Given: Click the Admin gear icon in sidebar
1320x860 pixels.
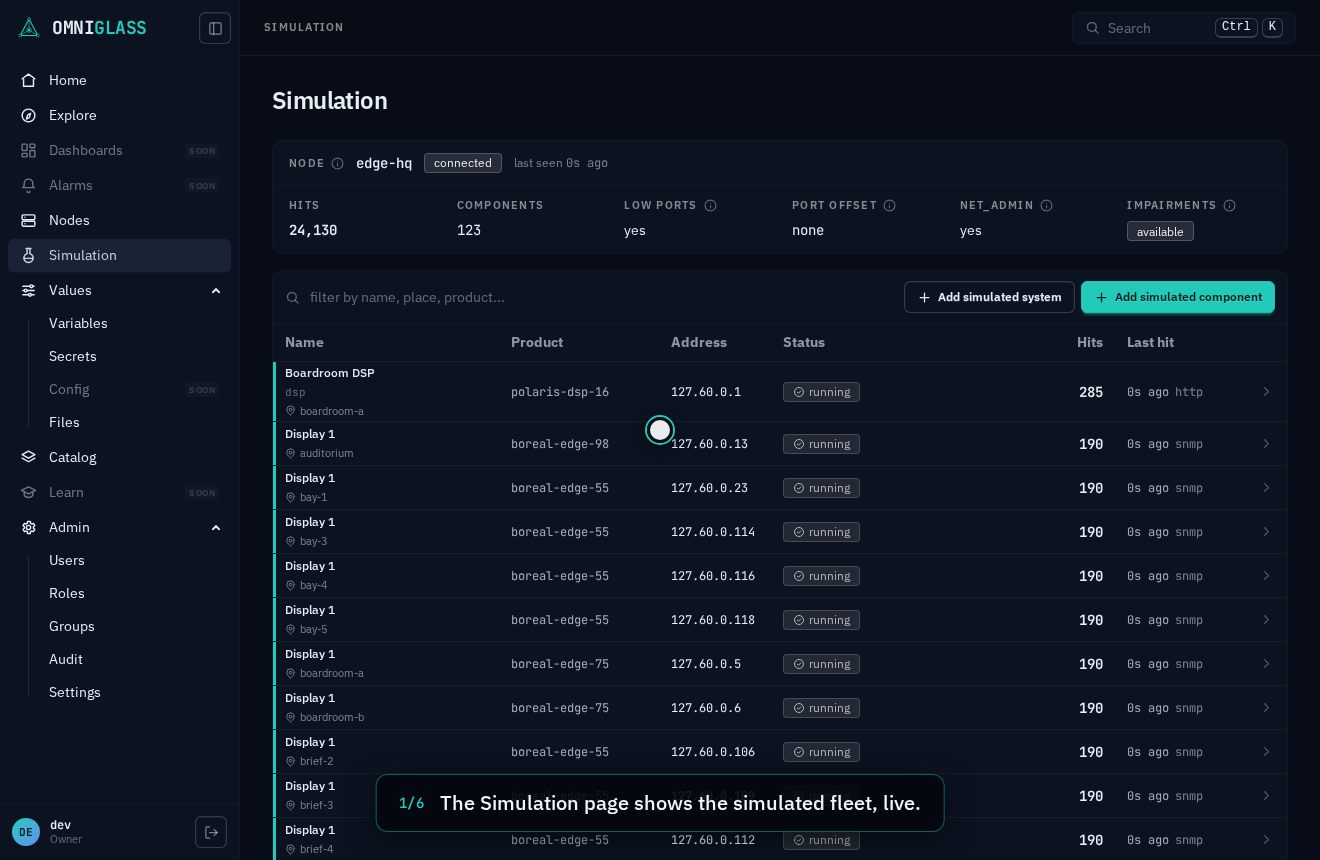Looking at the screenshot, I should click(29, 527).
